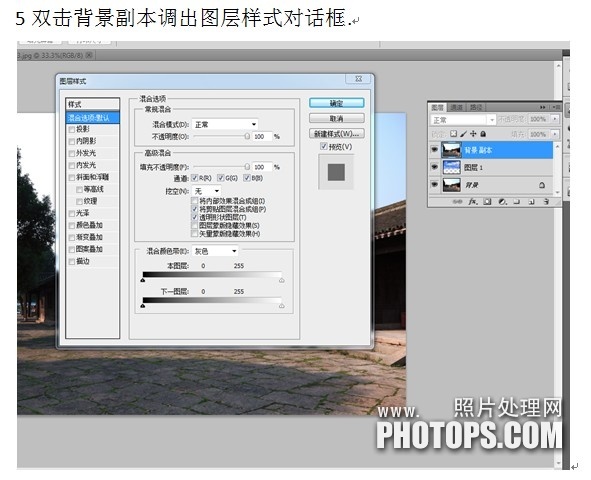Screen dimensions: 591x480
Task: Click the lock all padlock icon
Action: 483,134
